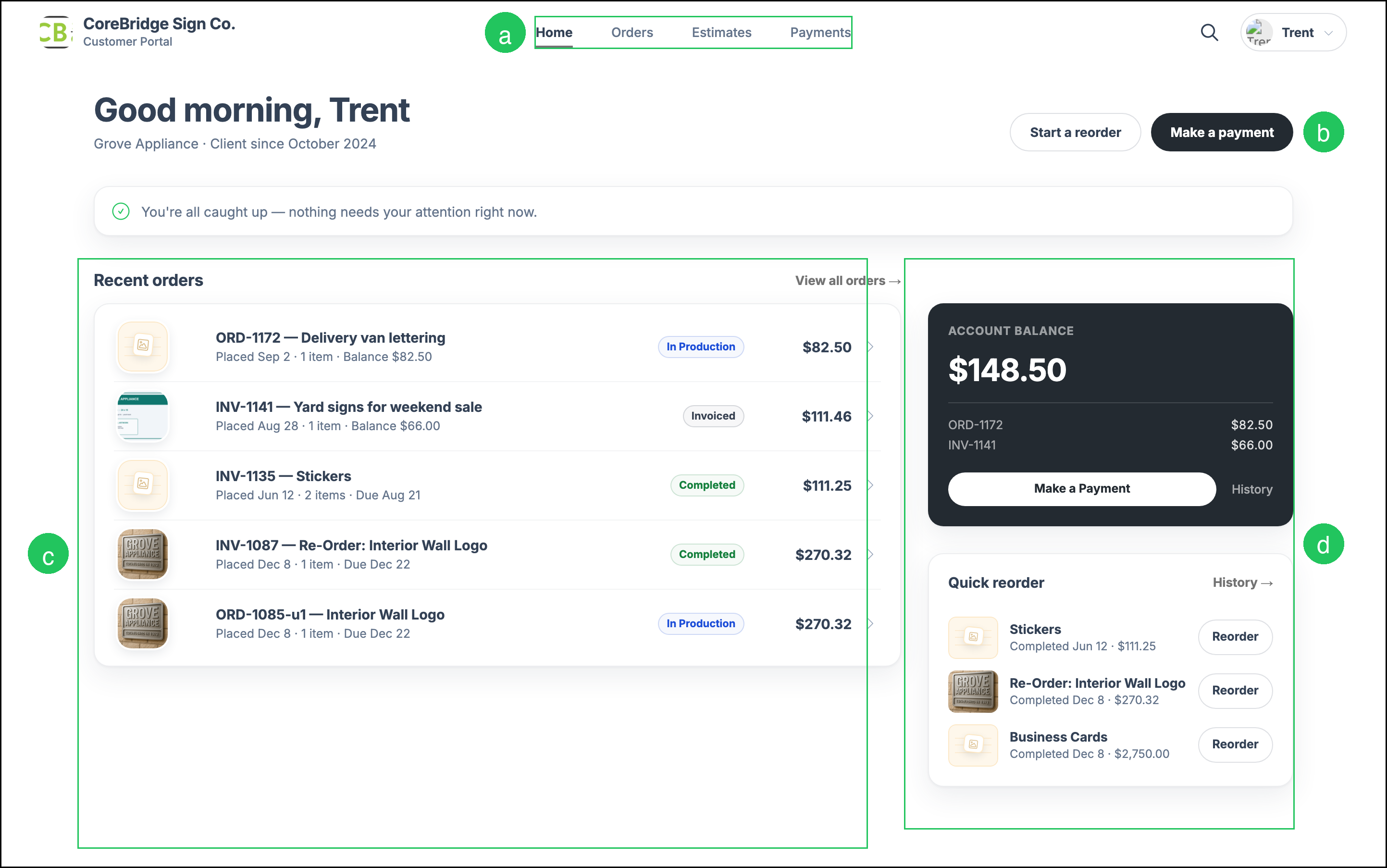Screen dimensions: 1387x868
Task: Click Re-Order: Interior Wall Logo reorder thumbnail
Action: pyautogui.click(x=973, y=691)
